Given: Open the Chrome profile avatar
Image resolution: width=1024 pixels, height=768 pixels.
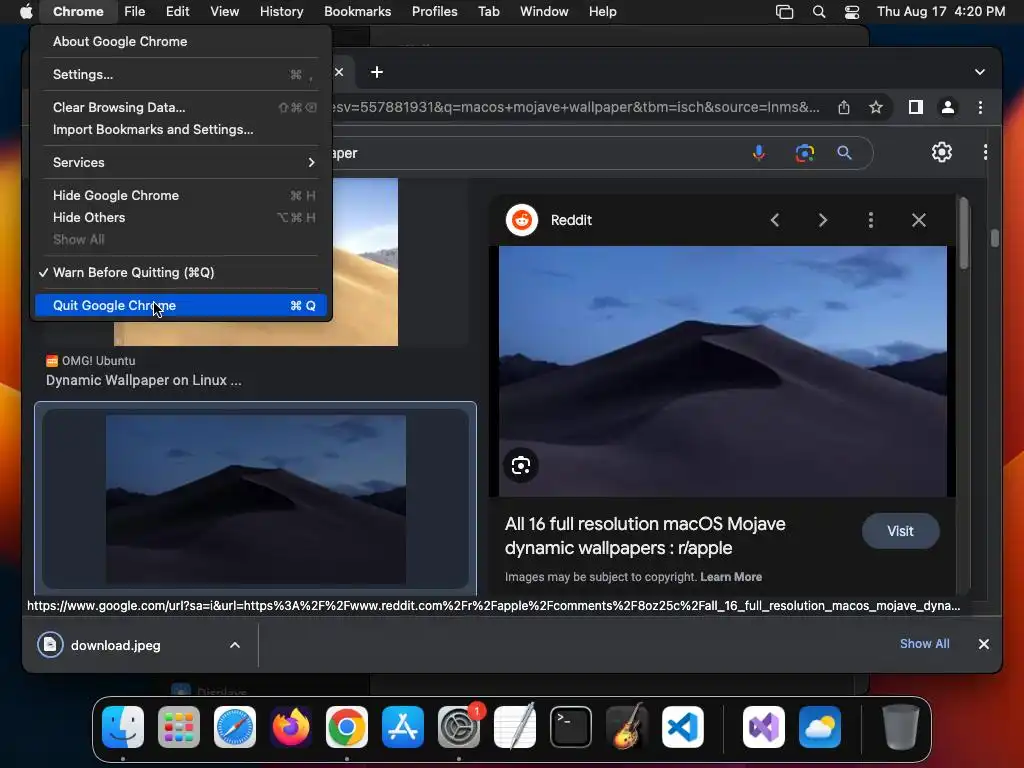Looking at the screenshot, I should (x=948, y=107).
